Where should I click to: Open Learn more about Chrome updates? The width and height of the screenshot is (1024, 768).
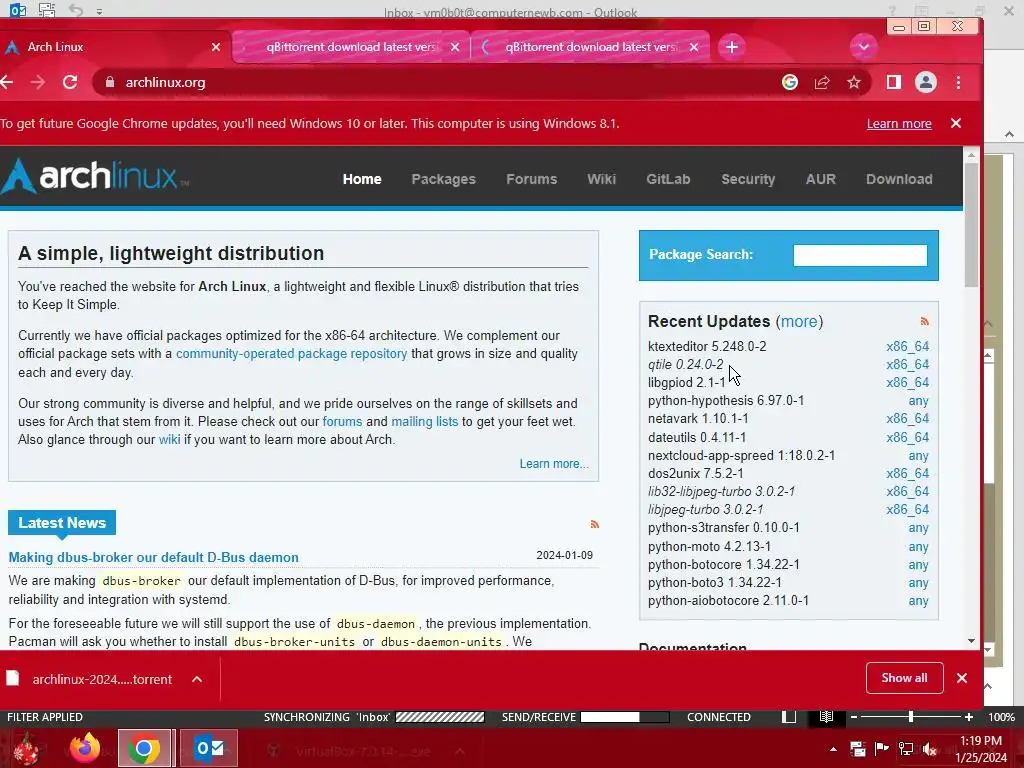click(x=899, y=123)
